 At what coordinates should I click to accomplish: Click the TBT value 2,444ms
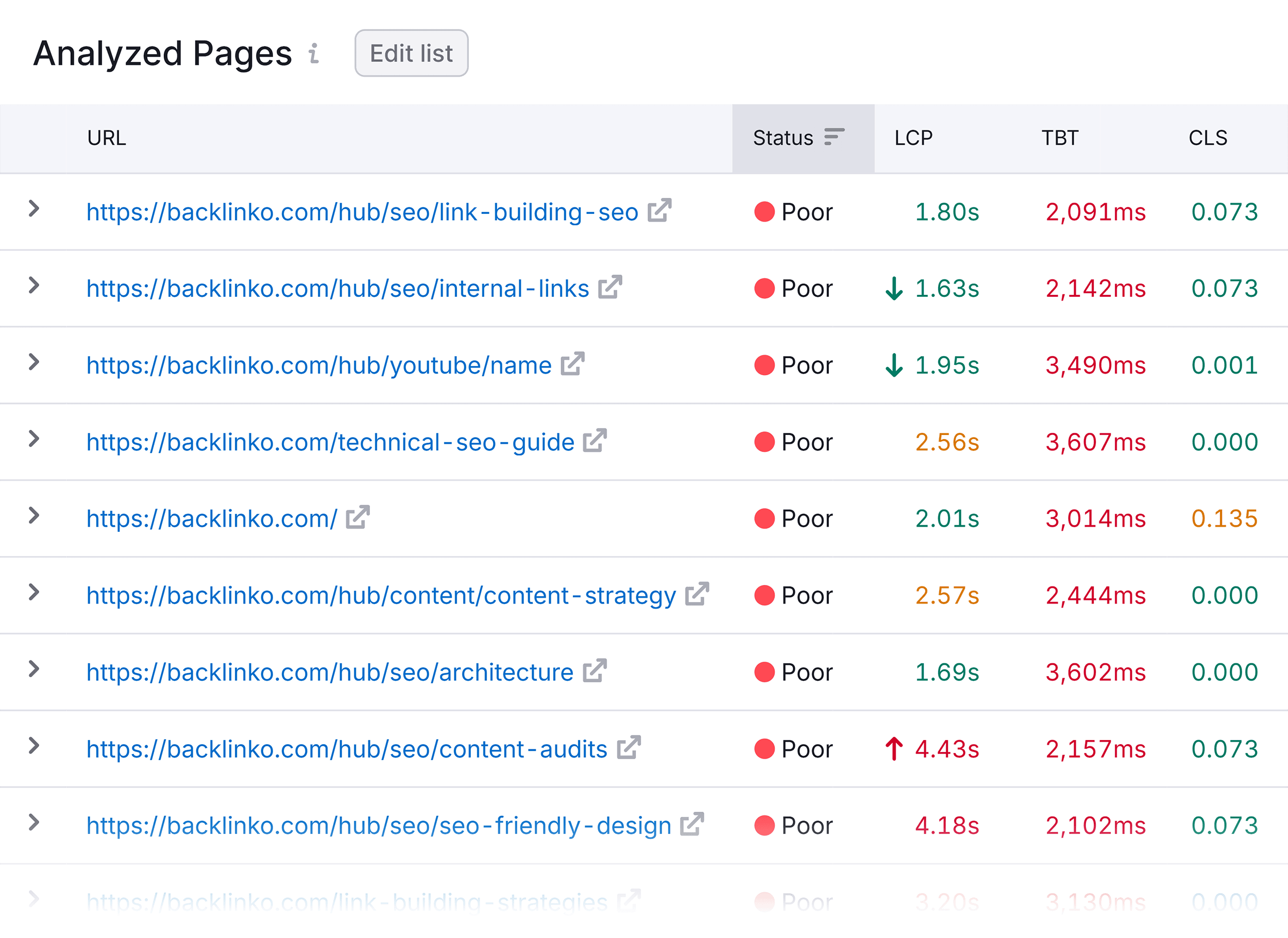(1096, 595)
